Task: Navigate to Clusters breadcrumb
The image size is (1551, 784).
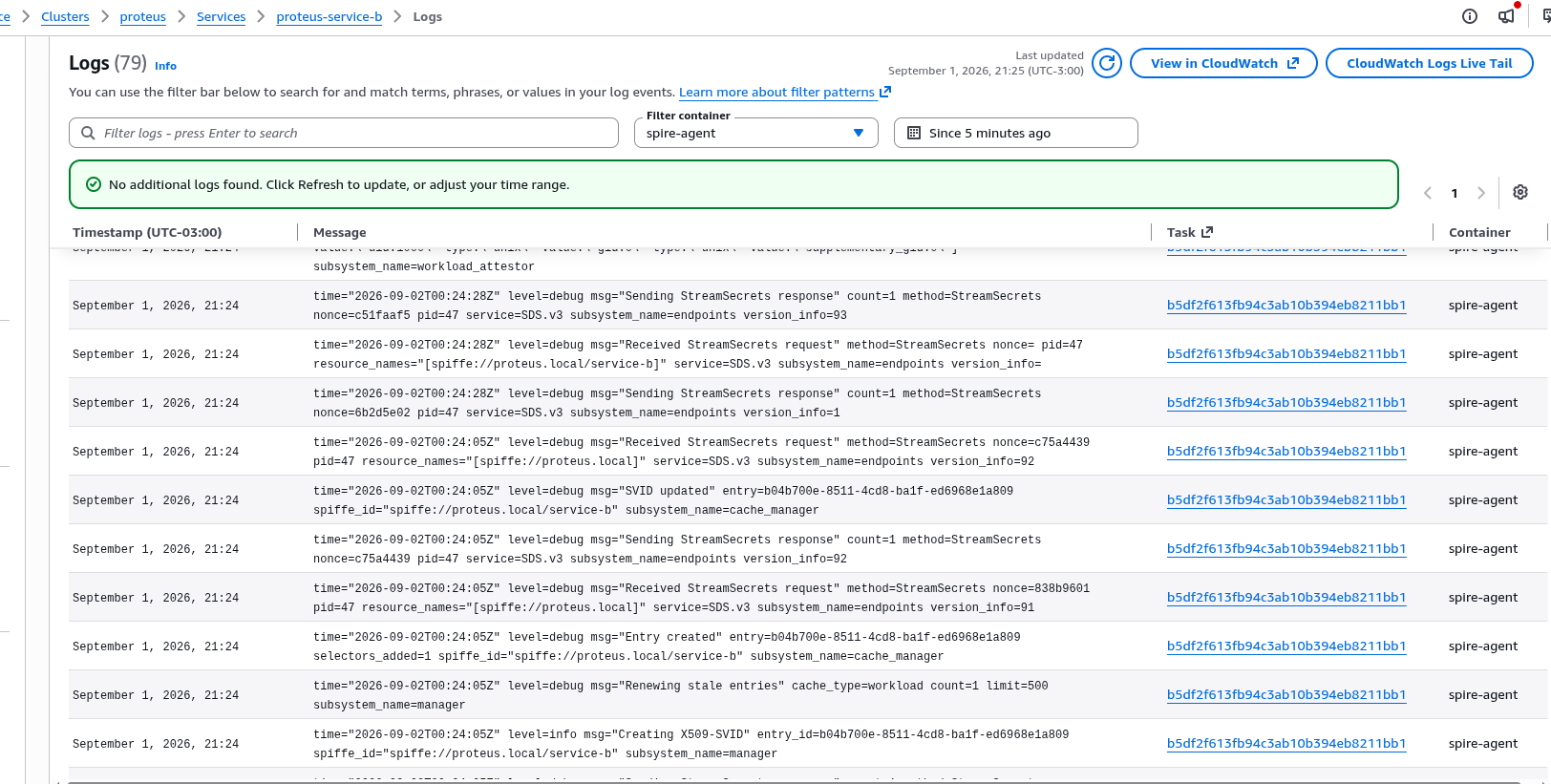Action: point(65,17)
